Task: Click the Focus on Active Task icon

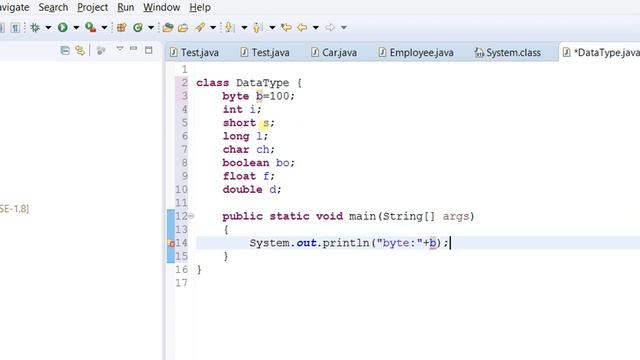Action: coord(101,50)
